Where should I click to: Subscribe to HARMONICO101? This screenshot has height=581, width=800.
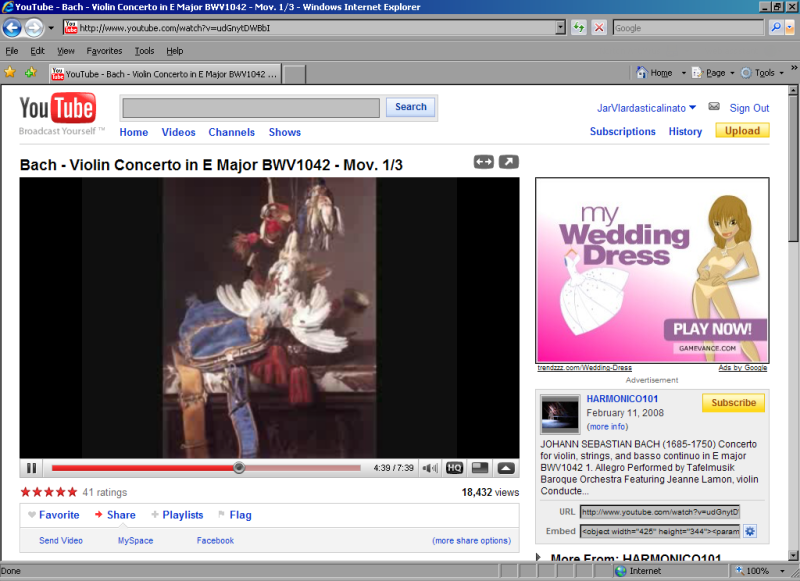[x=733, y=402]
